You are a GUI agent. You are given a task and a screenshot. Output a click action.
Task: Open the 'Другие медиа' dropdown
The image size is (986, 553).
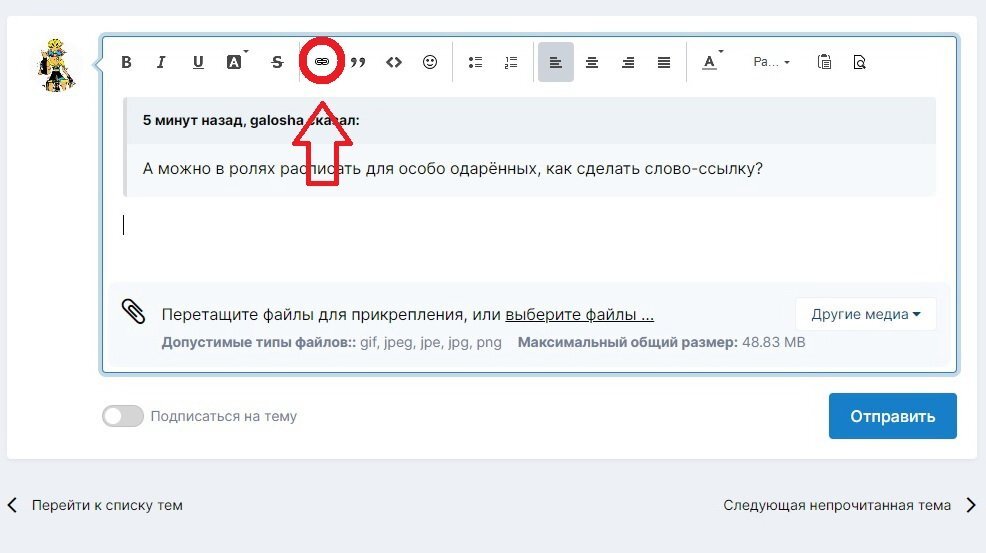[x=865, y=314]
